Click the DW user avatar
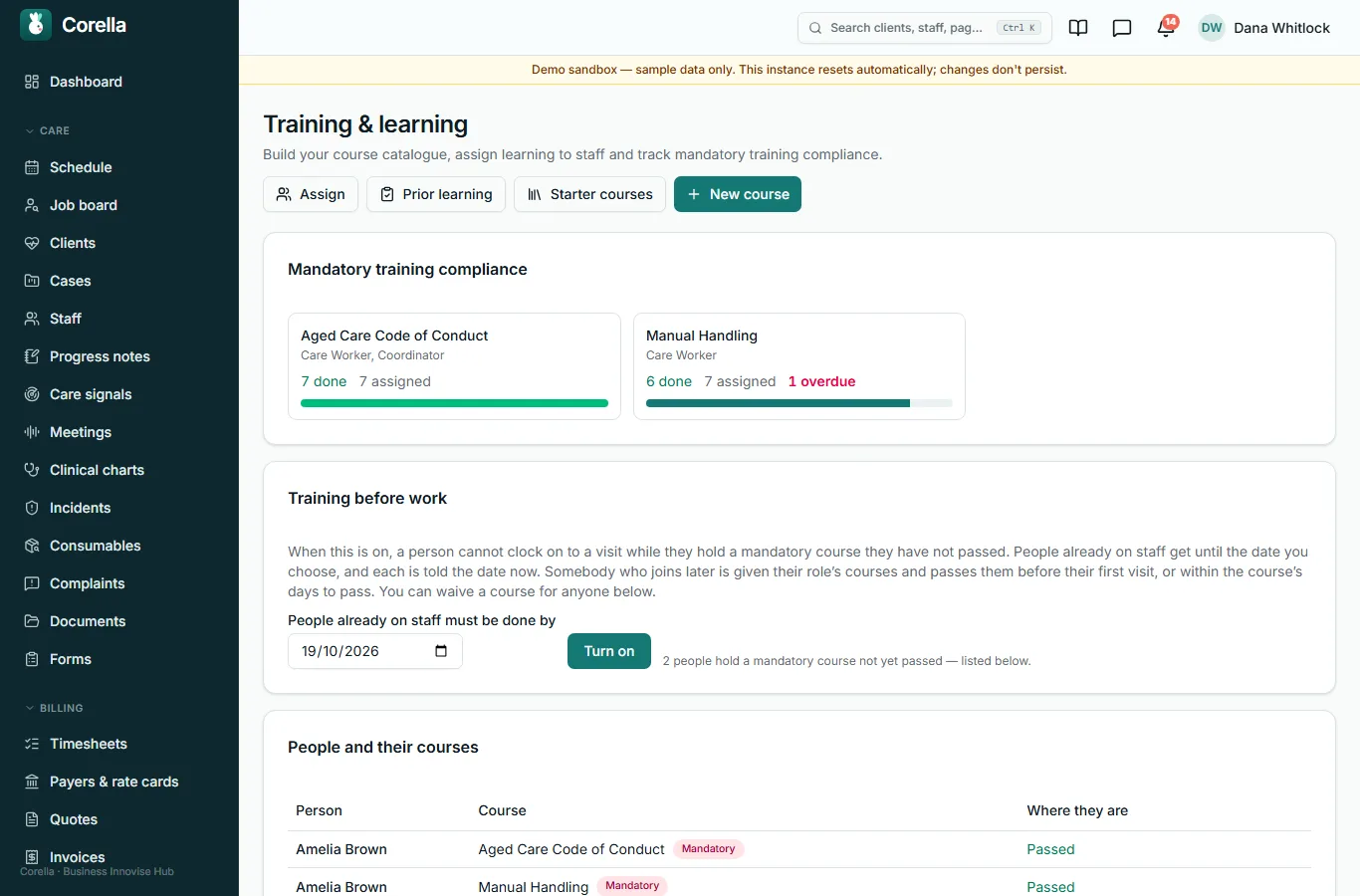1360x896 pixels. click(x=1212, y=28)
